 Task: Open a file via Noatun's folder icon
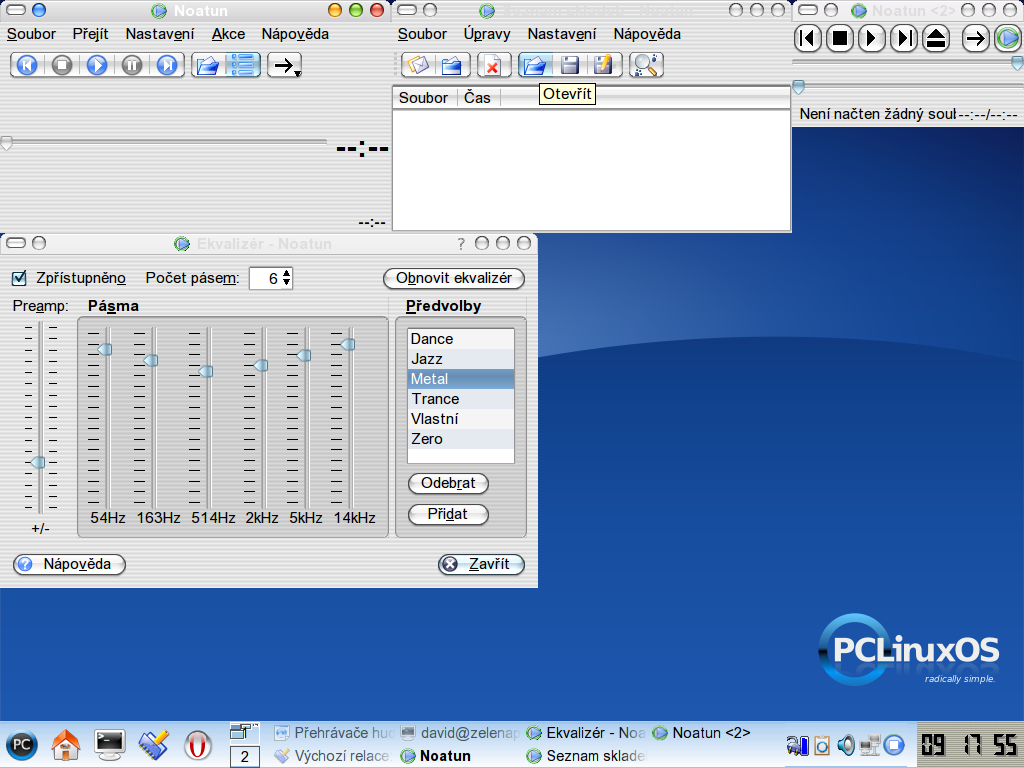pos(208,65)
